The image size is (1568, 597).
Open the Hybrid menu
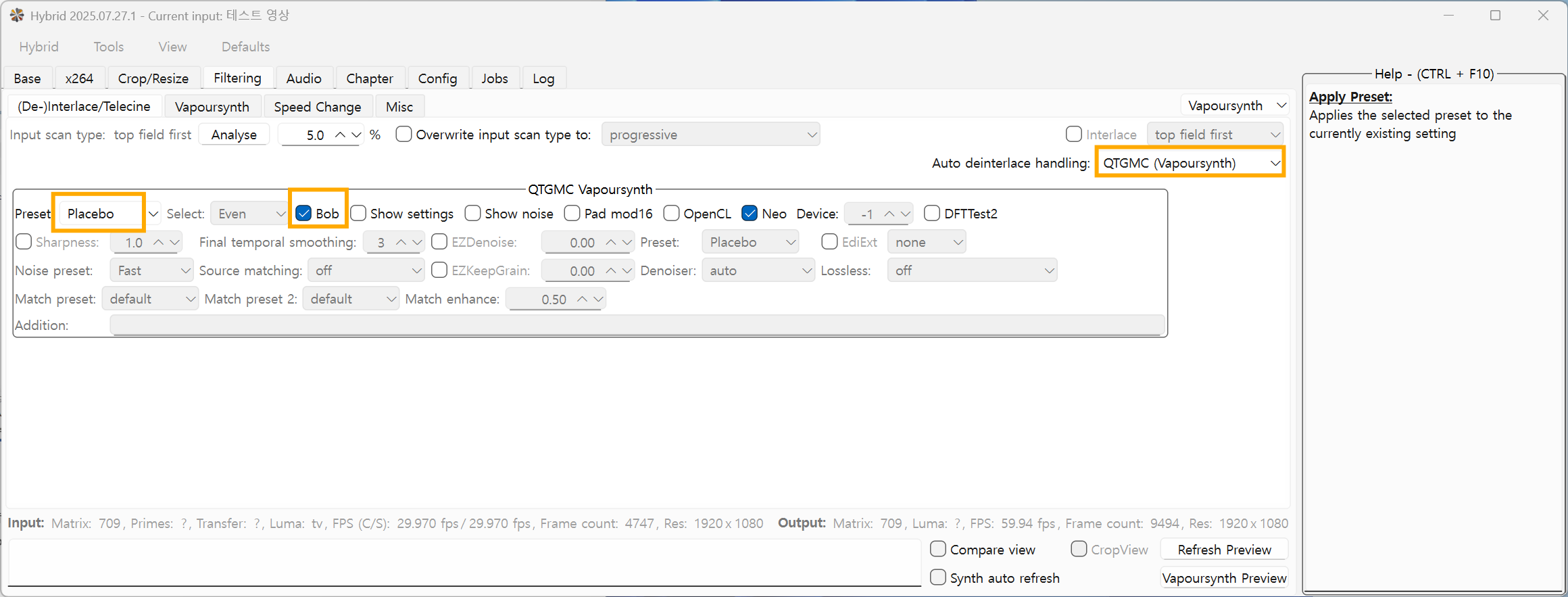click(39, 47)
